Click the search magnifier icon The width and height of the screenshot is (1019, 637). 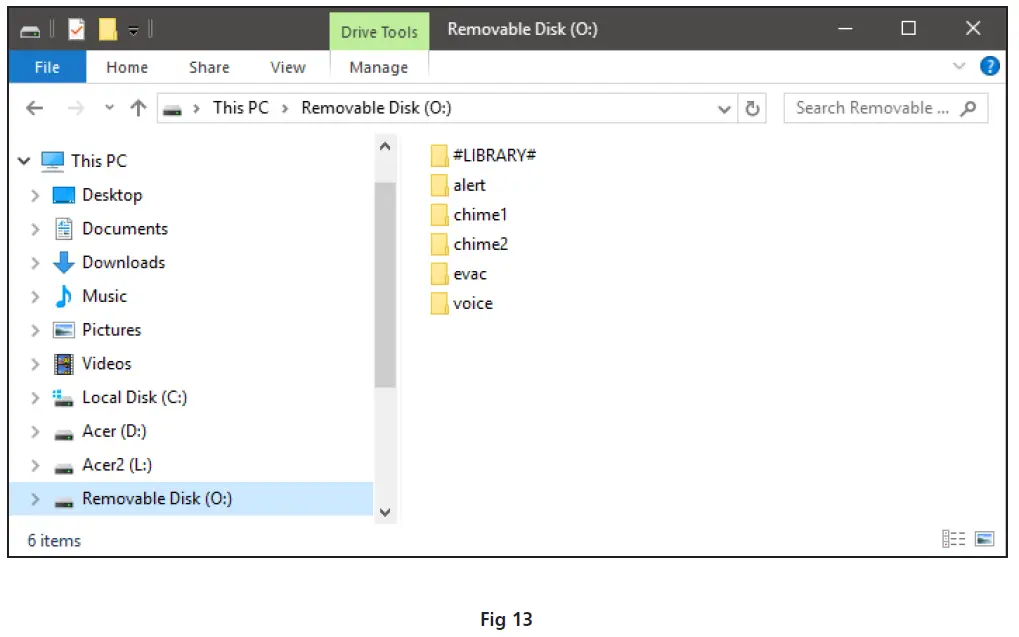968,108
